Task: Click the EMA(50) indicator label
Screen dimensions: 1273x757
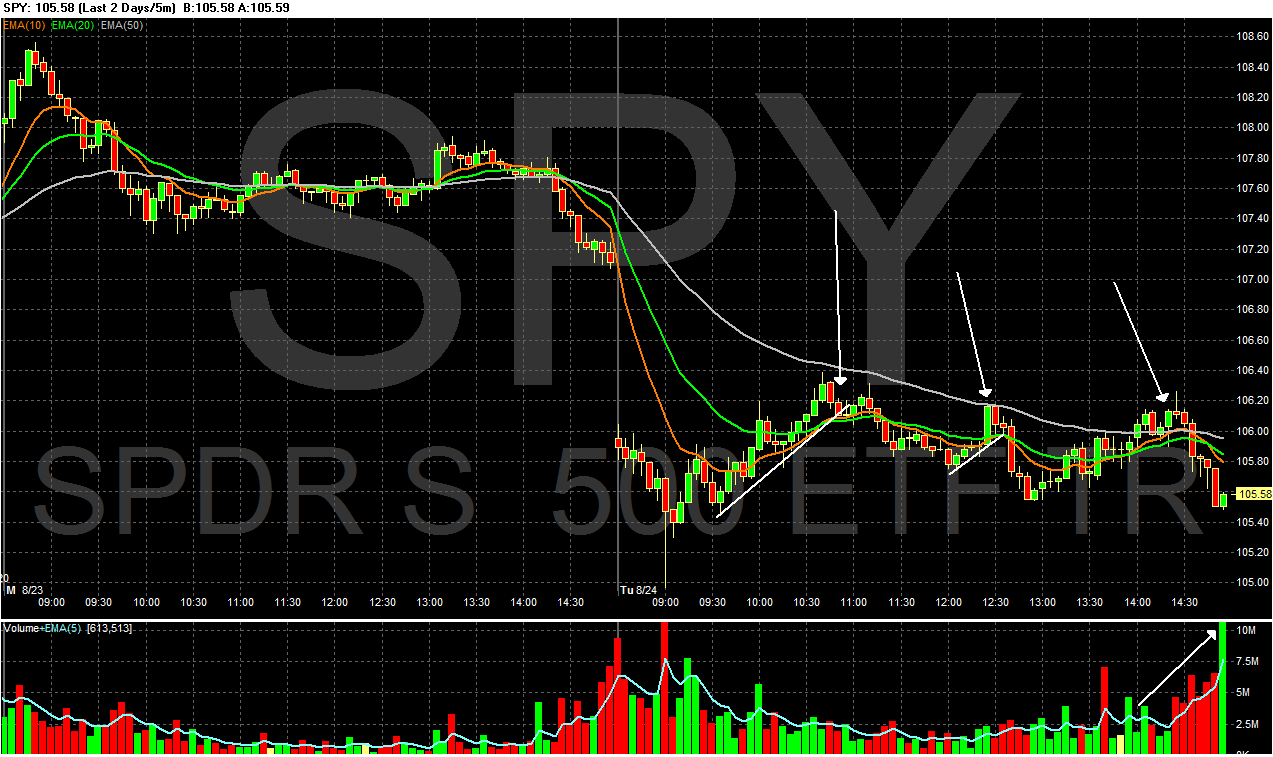Action: click(123, 25)
